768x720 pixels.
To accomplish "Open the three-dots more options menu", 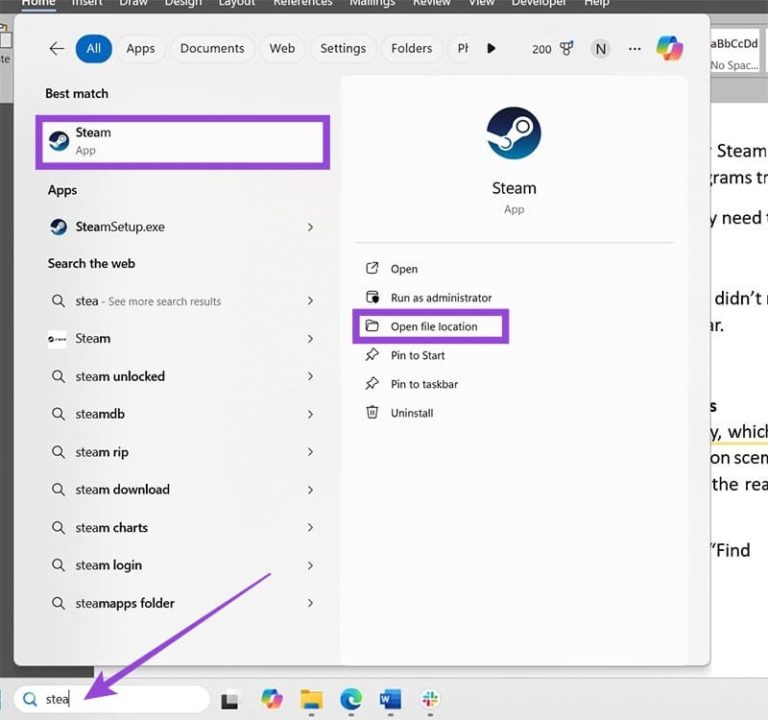I will tap(634, 48).
